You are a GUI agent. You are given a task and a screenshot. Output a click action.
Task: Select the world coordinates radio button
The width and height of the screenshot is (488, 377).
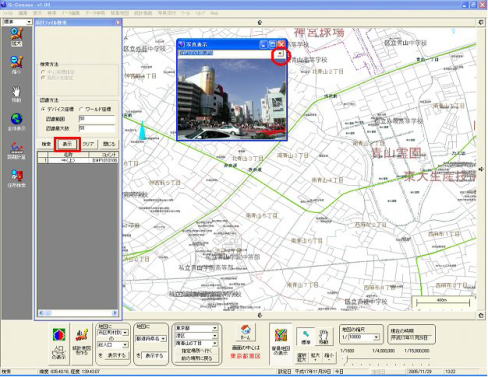pyautogui.click(x=81, y=109)
